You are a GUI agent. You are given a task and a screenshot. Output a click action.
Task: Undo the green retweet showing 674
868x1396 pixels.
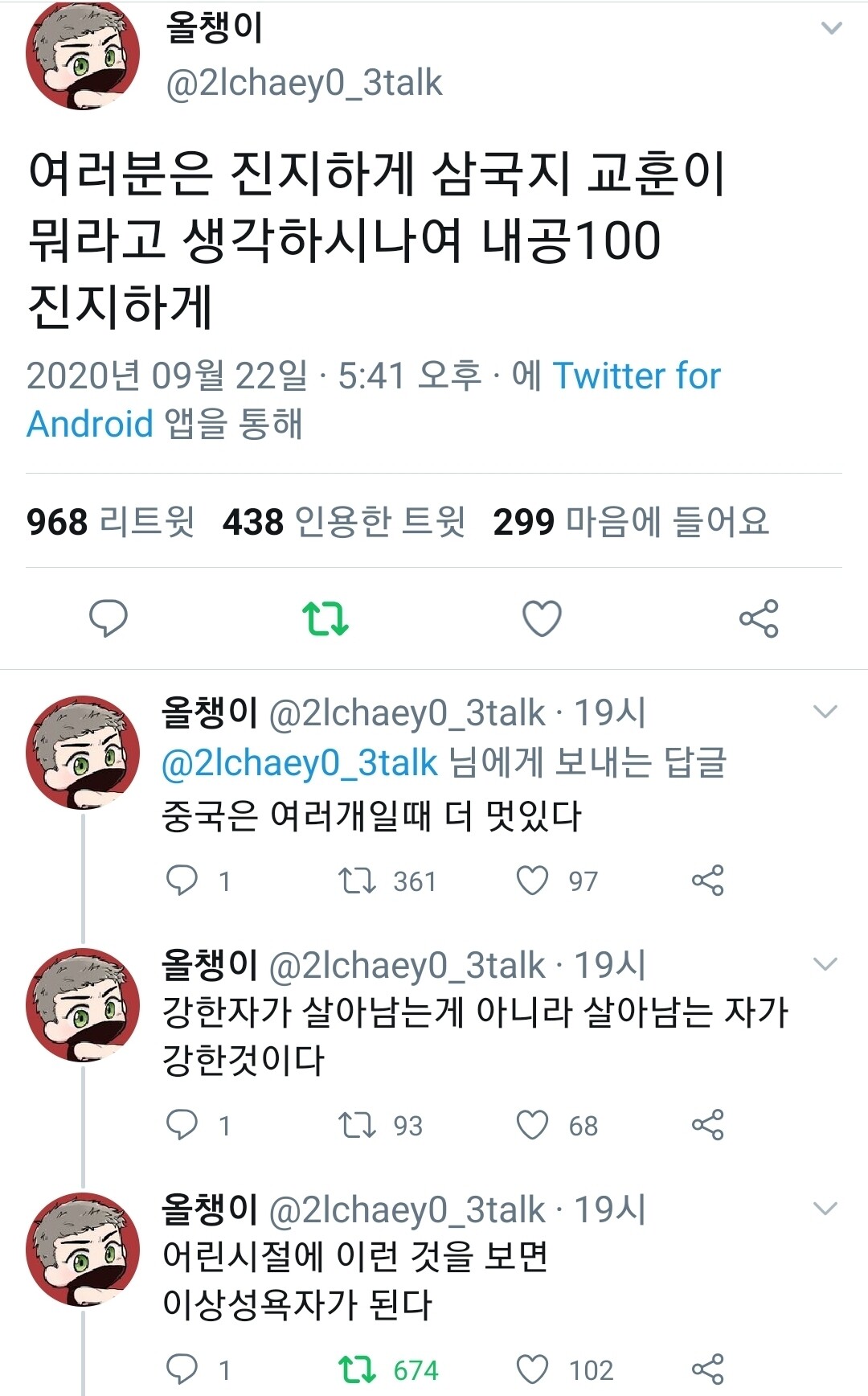(x=357, y=1369)
